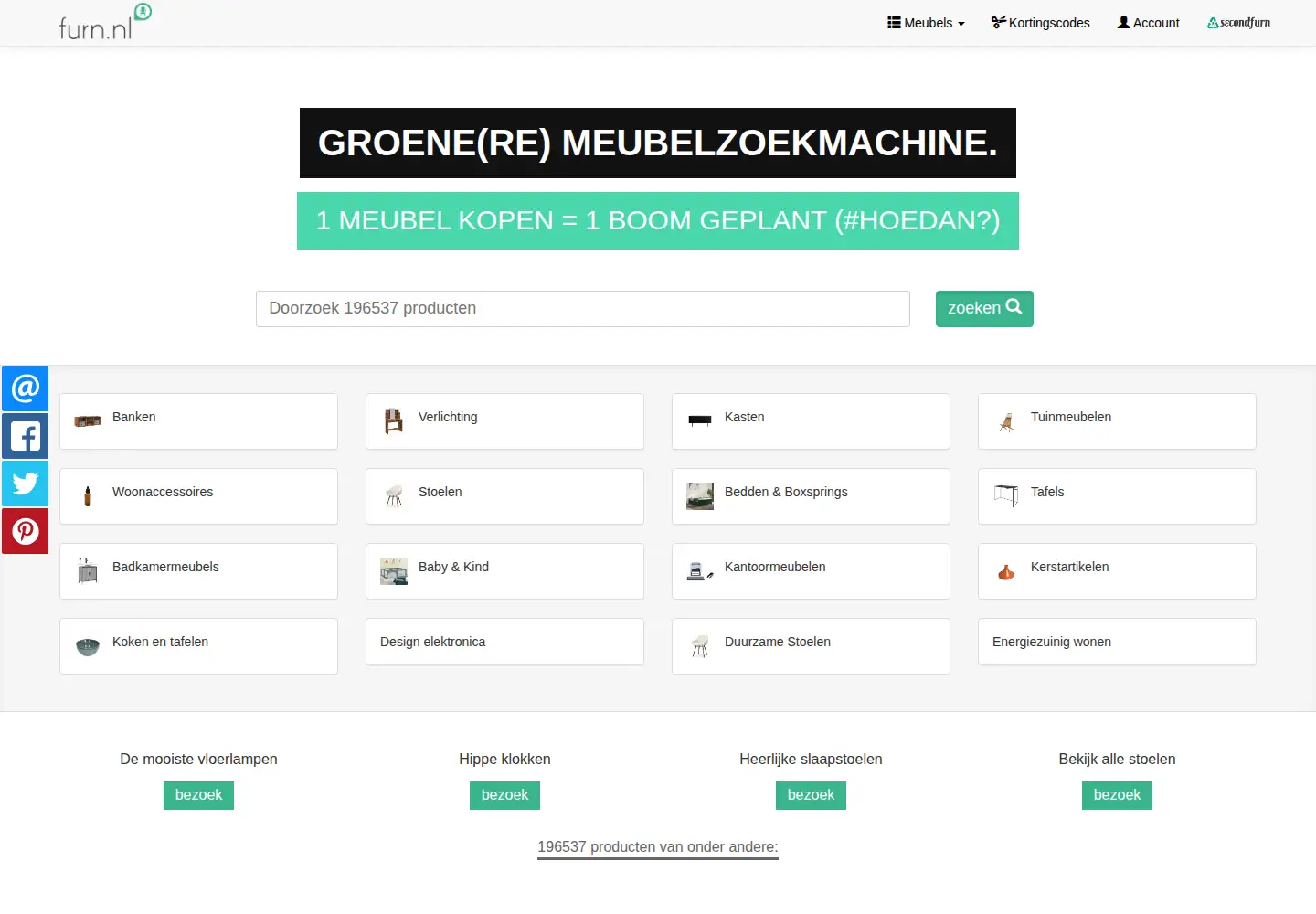
Task: Click the Woonaccessoires bottle icon
Action: (88, 496)
